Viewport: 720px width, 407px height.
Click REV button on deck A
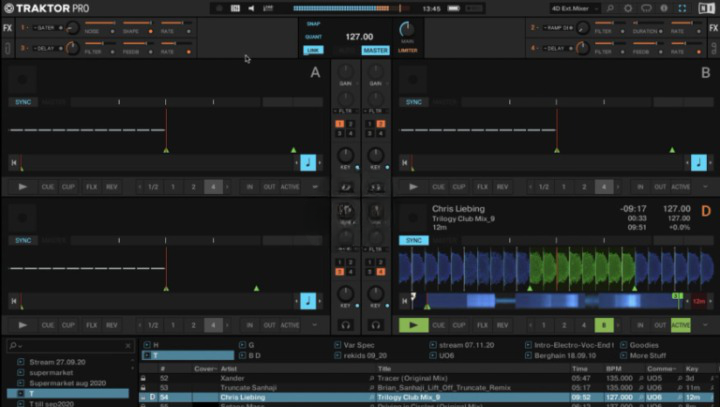pyautogui.click(x=112, y=187)
